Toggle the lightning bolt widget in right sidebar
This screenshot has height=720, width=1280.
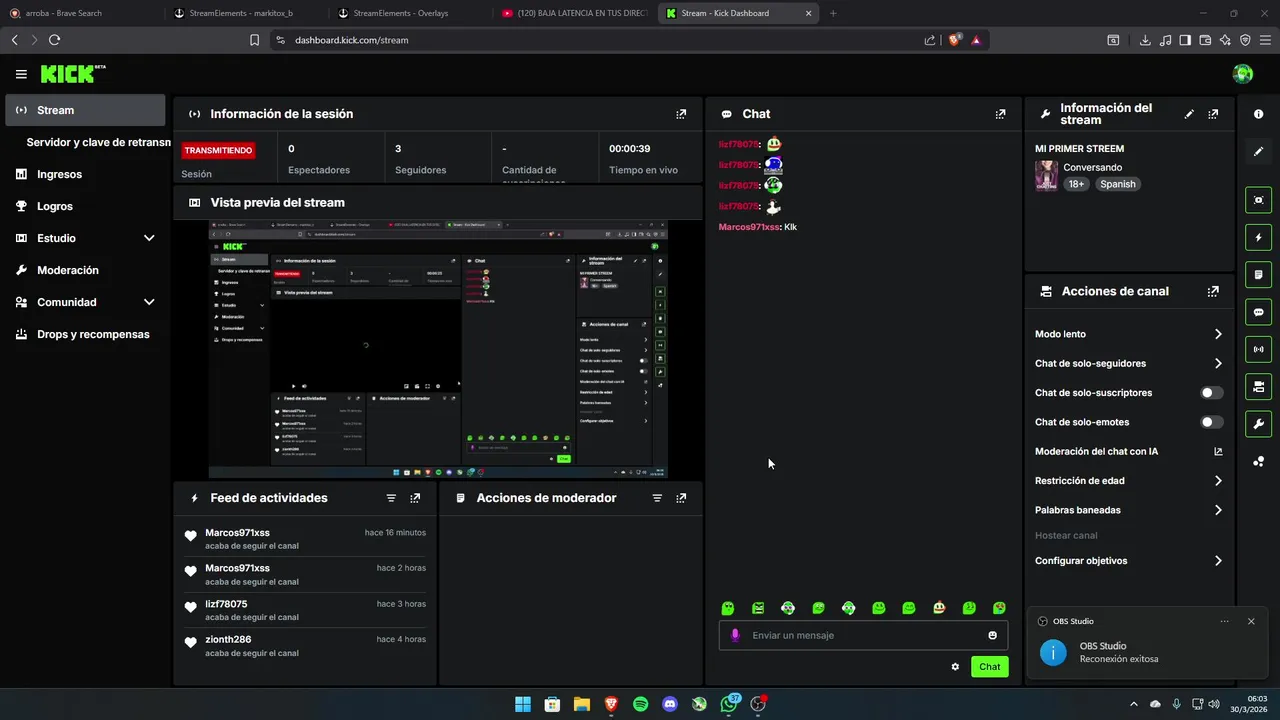1258,238
